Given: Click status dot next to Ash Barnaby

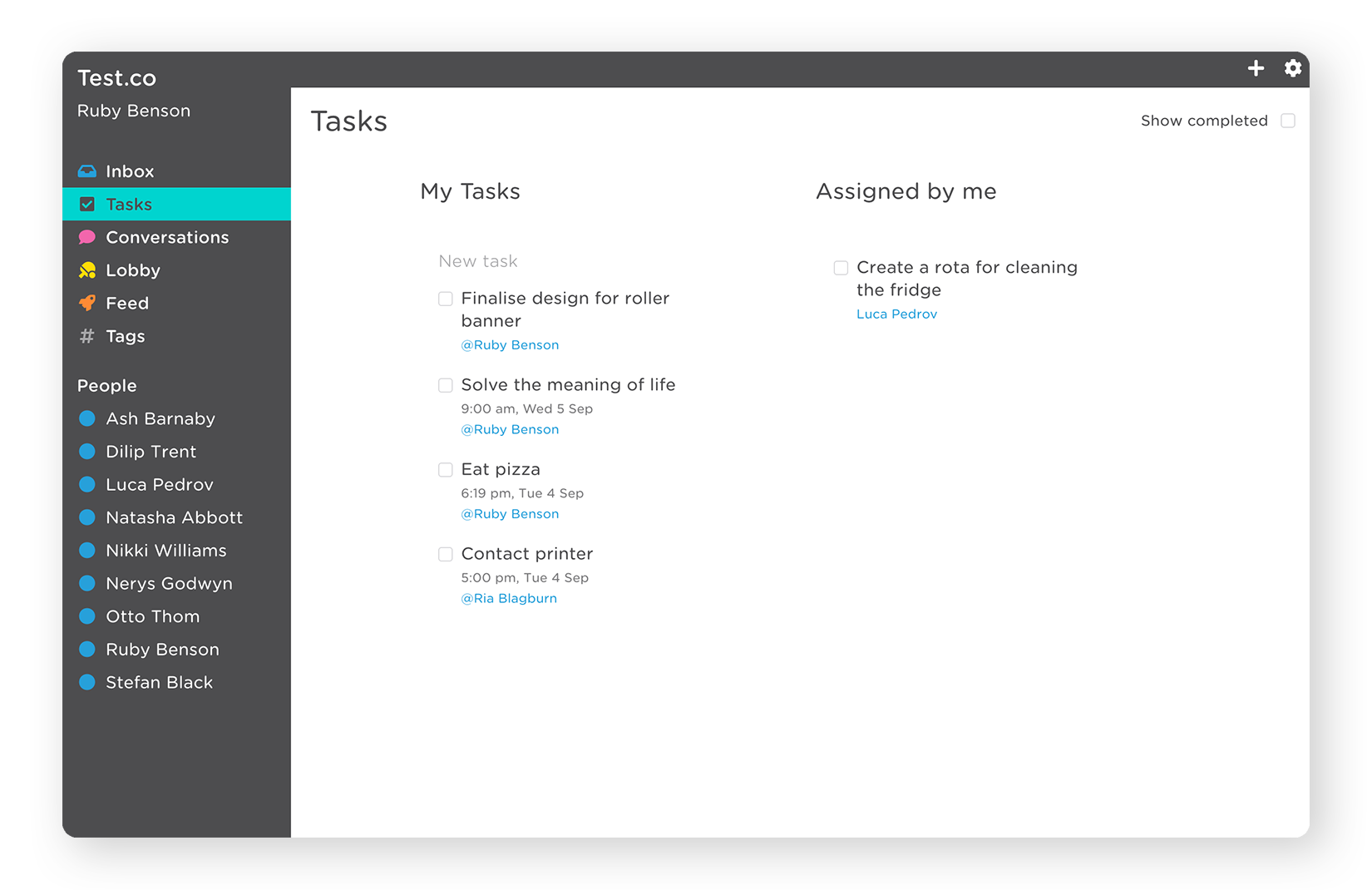Looking at the screenshot, I should coord(86,418).
